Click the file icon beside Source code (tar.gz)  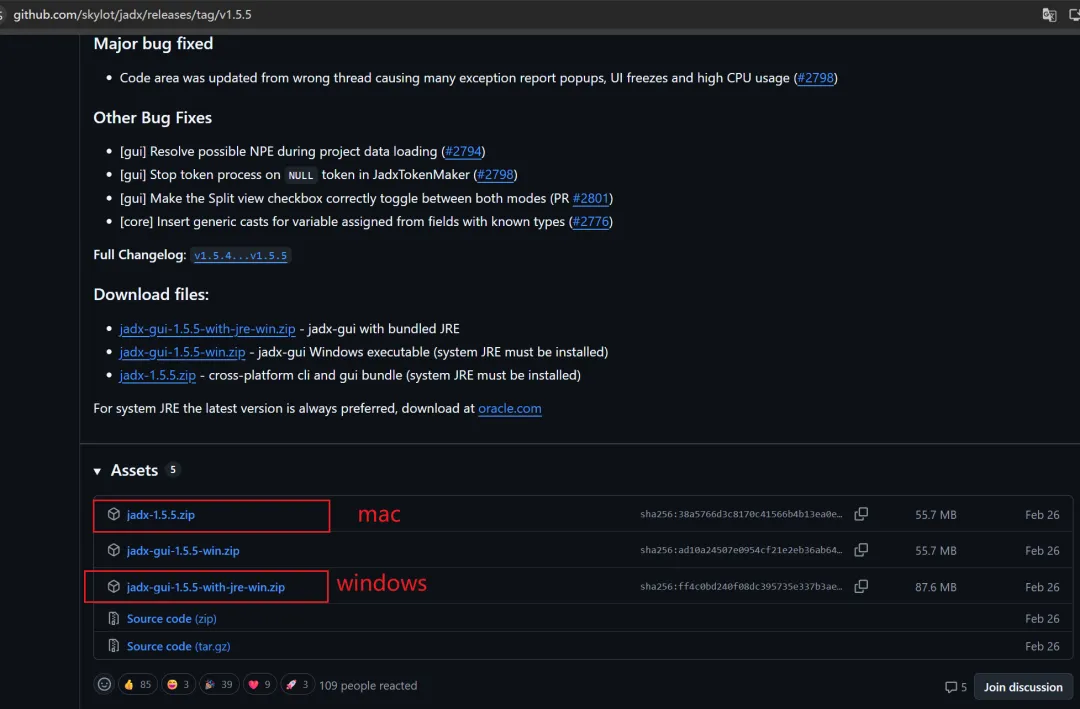(x=114, y=646)
